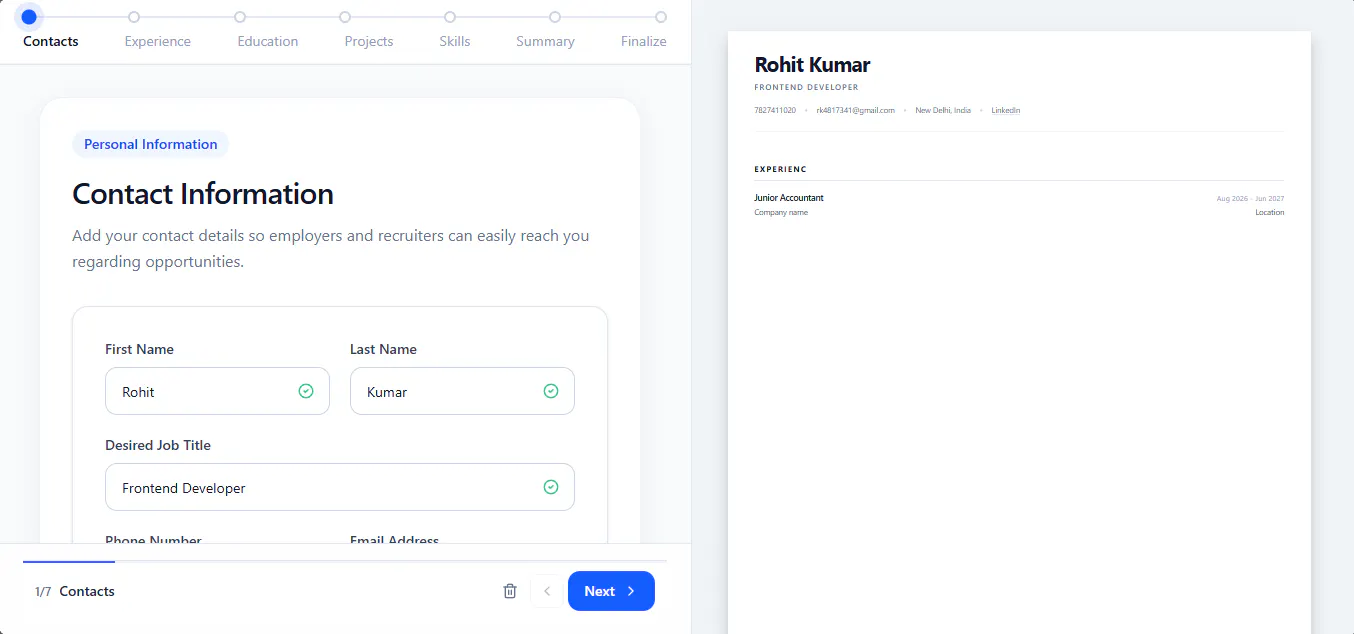This screenshot has width=1354, height=634.
Task: Click New Delhi, India in preview
Action: click(x=943, y=110)
